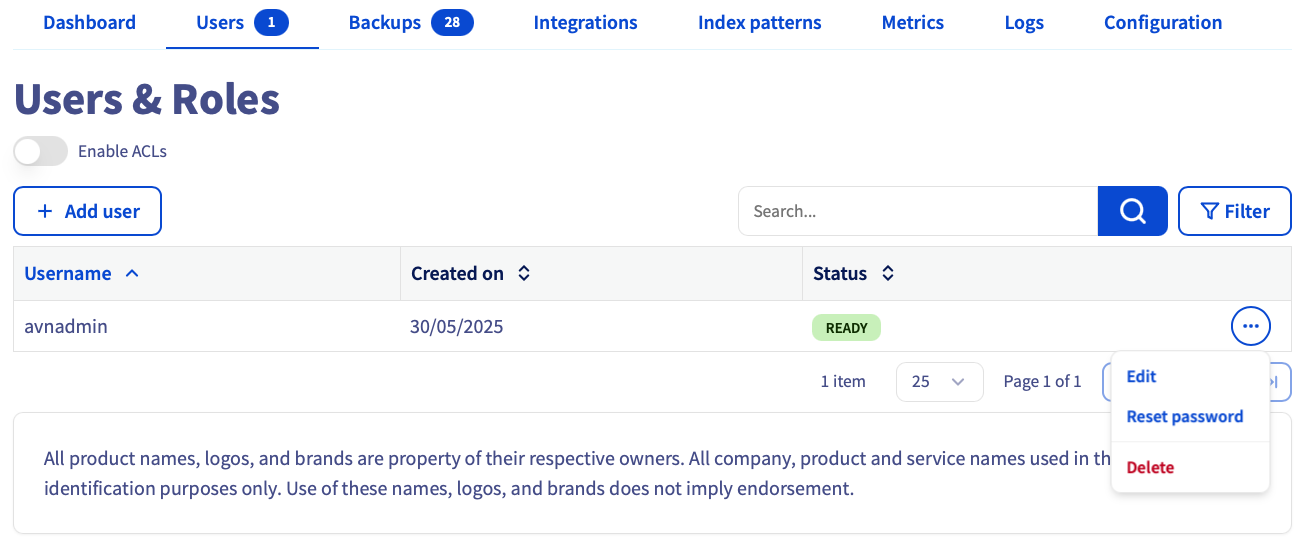
Task: Click the magnifier search button
Action: 1132,211
